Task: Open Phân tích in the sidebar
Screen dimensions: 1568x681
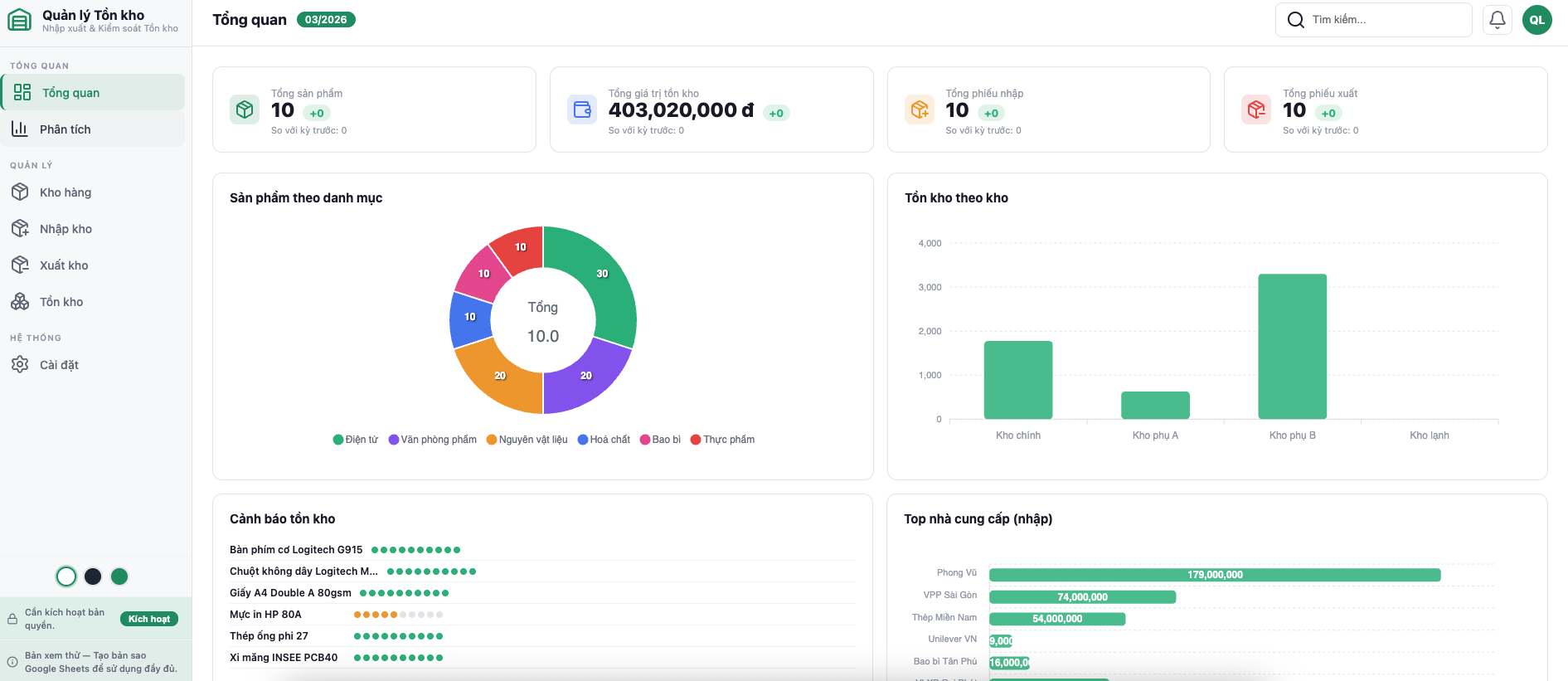Action: click(x=66, y=129)
